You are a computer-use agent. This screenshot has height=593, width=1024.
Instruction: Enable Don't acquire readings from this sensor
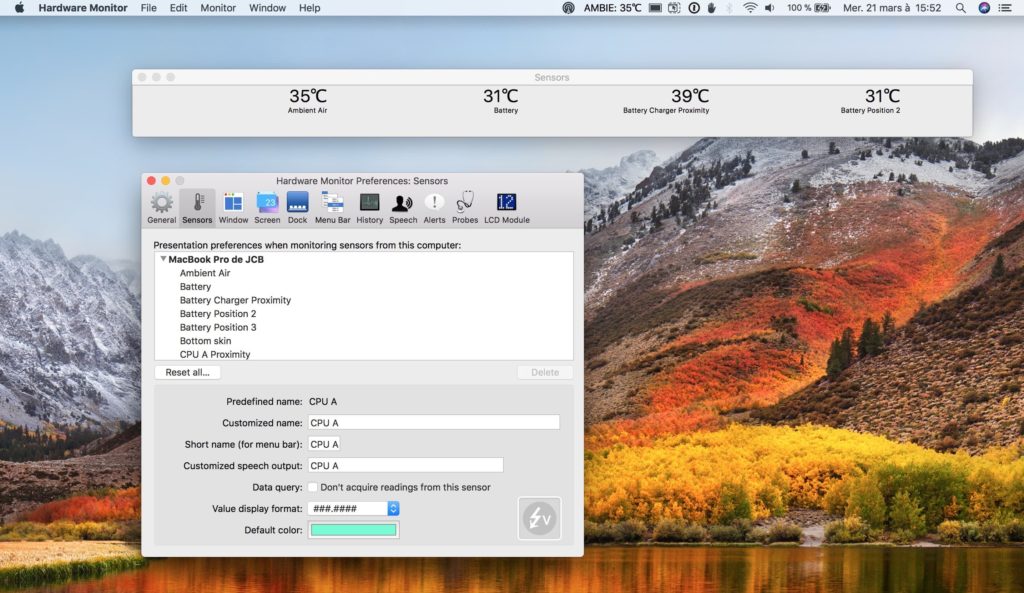pos(313,487)
